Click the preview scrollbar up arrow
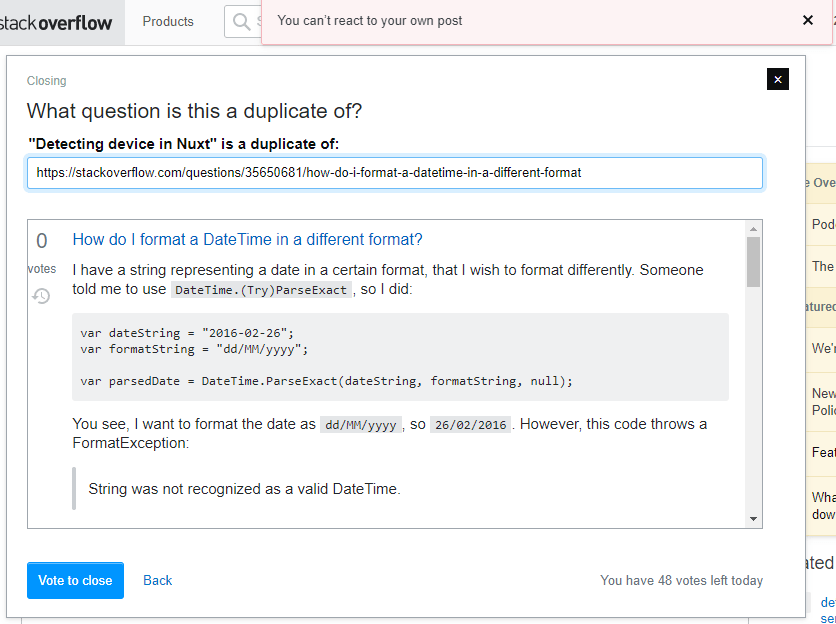This screenshot has height=624, width=836. [753, 229]
